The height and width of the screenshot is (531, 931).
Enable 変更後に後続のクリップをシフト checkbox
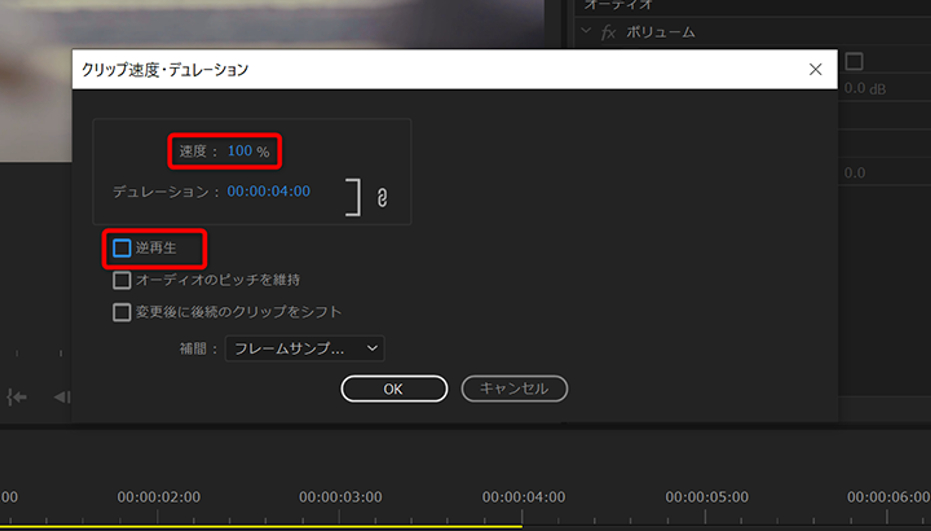point(122,312)
